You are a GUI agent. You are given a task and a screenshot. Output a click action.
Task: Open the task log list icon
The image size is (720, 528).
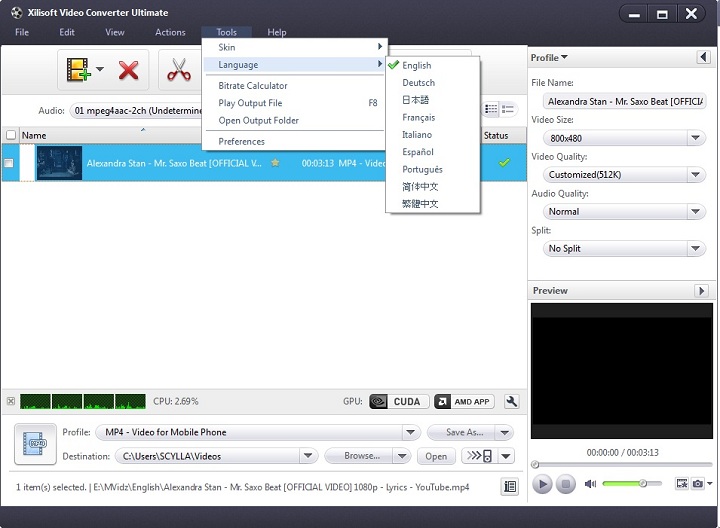(x=510, y=486)
